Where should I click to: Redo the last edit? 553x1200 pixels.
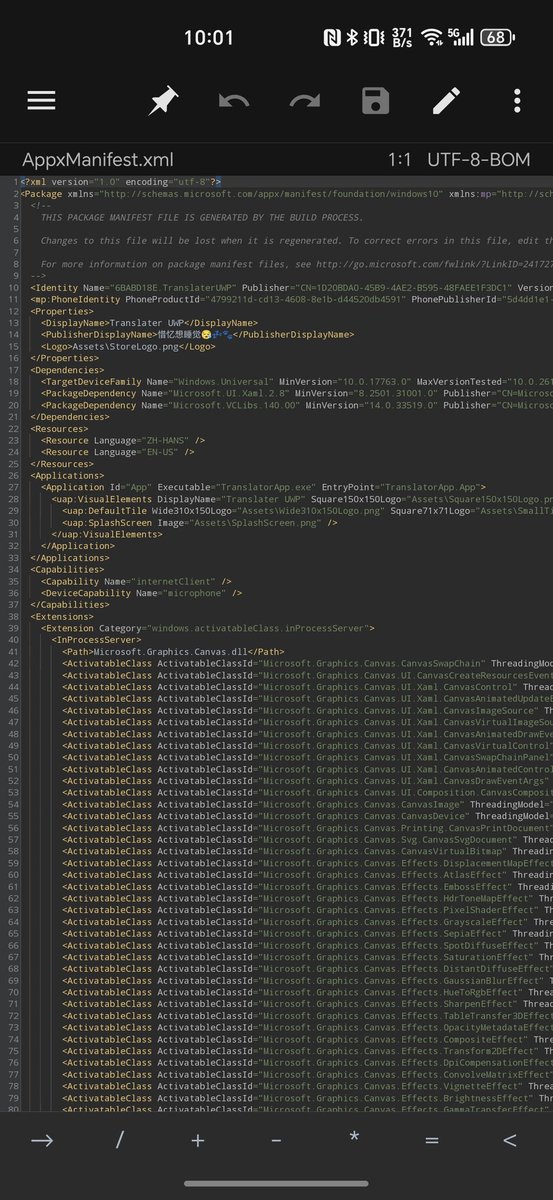pyautogui.click(x=305, y=101)
